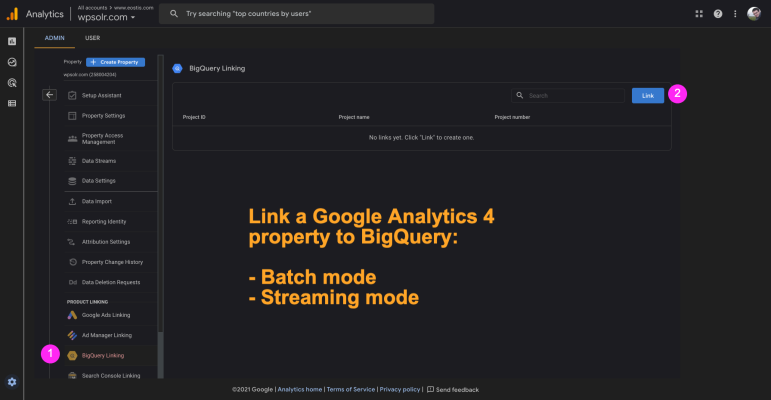Click the Property Settings icon

(72, 116)
